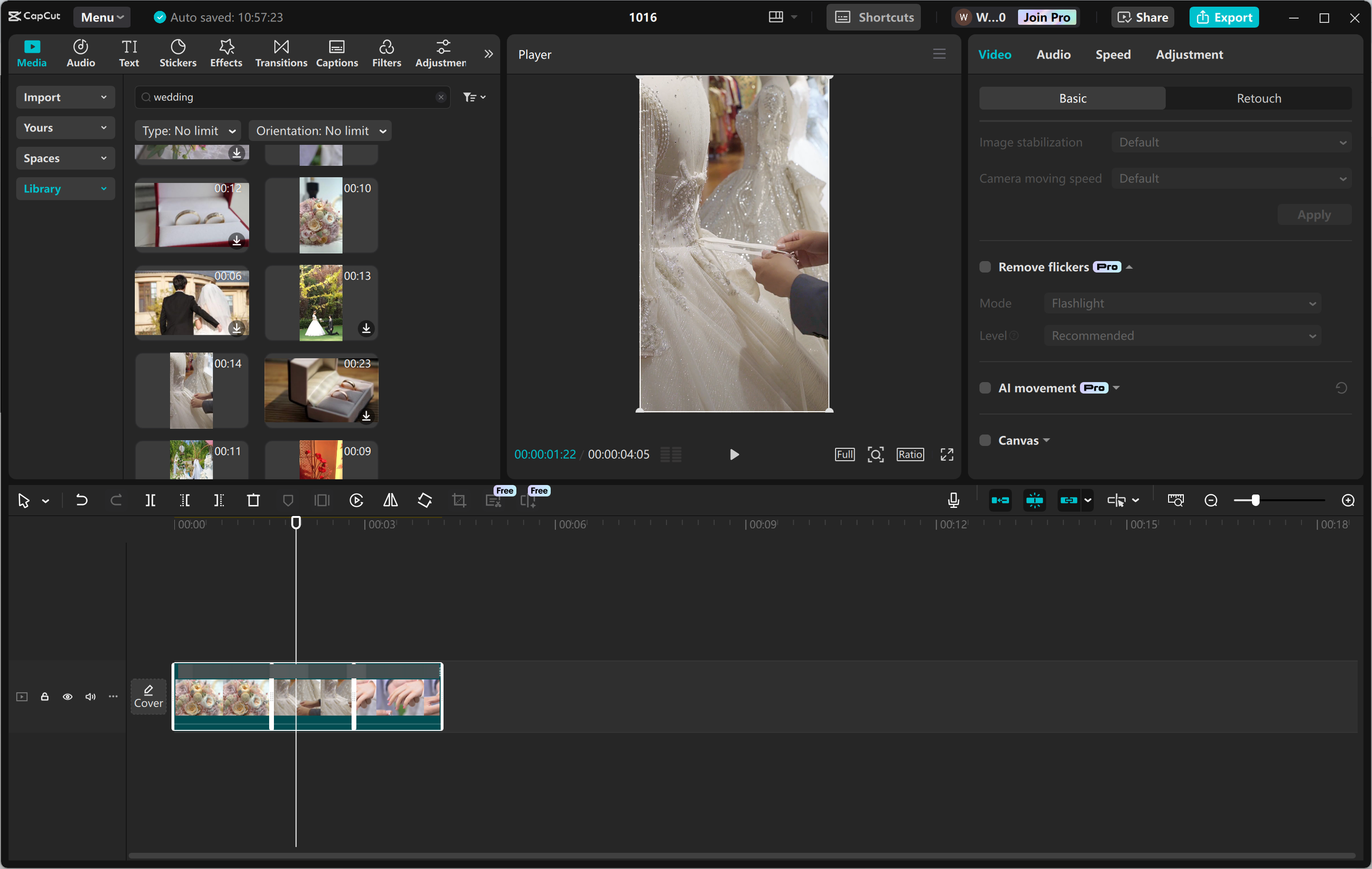Open the Stickers panel
Screen dimensions: 1372x869
tap(178, 53)
